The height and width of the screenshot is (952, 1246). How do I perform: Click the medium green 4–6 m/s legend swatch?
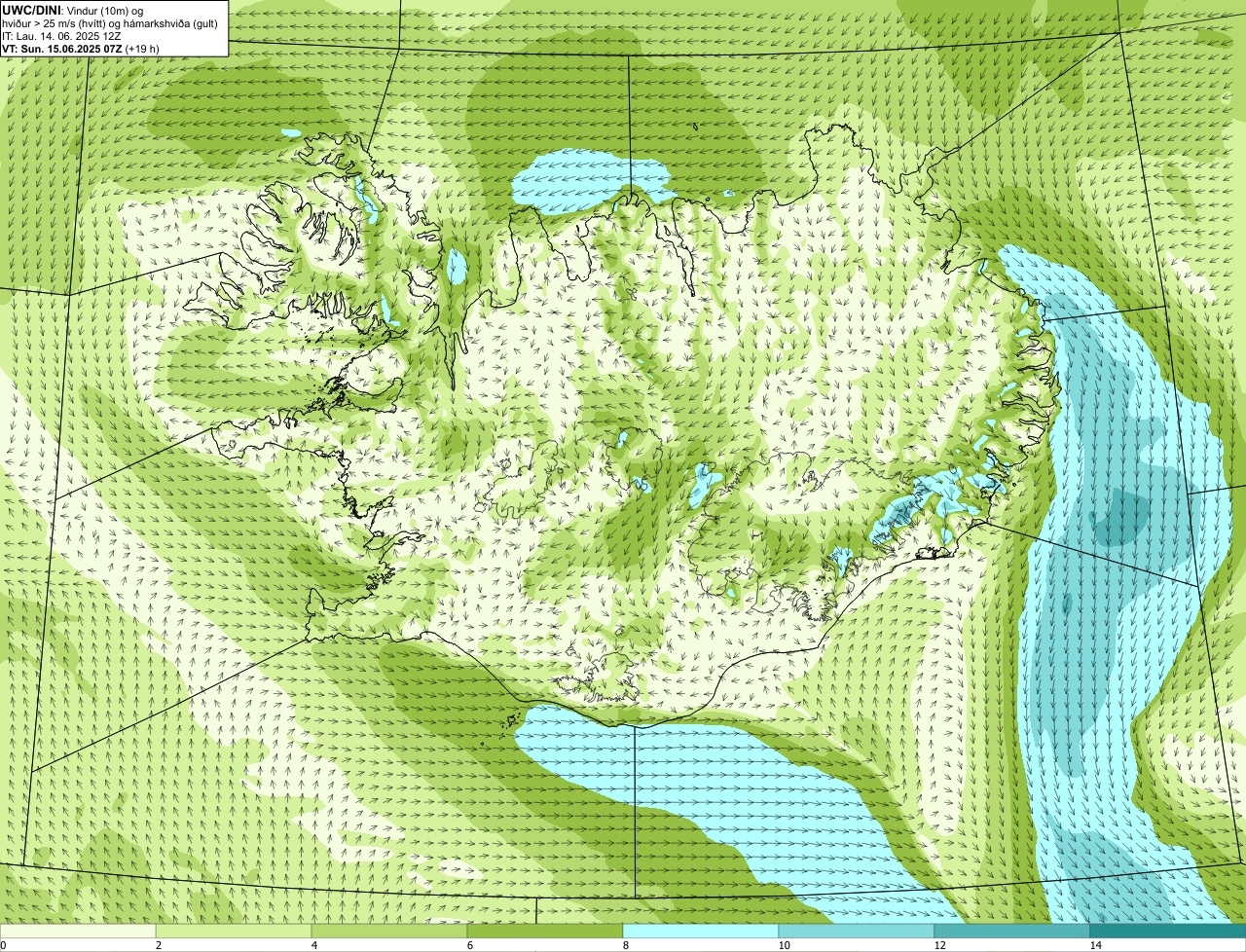pos(389,931)
